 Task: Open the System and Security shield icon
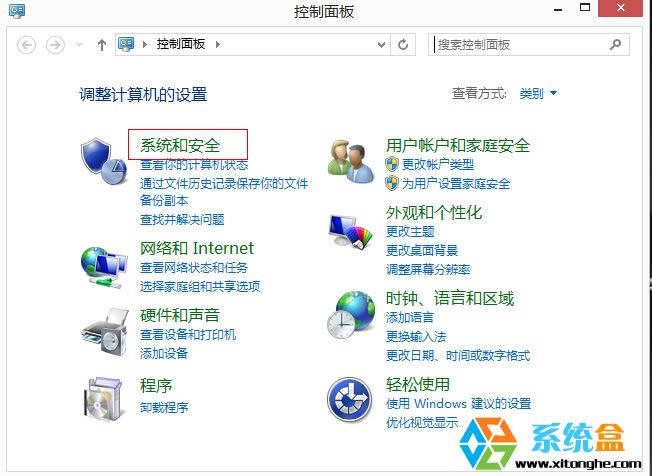click(104, 161)
